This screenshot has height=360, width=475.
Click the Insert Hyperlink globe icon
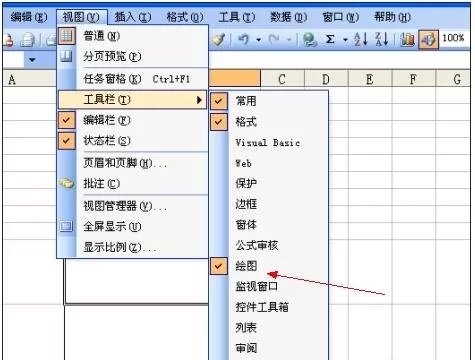[x=309, y=40]
